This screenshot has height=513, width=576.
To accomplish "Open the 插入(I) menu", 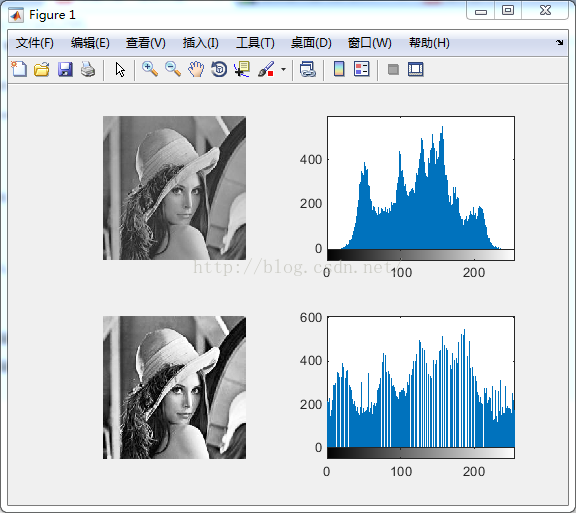I will pyautogui.click(x=201, y=43).
